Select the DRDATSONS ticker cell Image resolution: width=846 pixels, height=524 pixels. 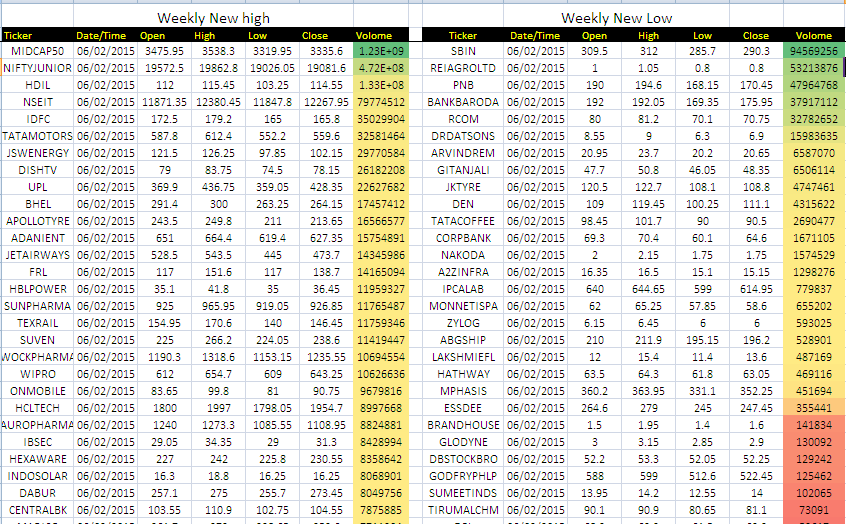point(463,136)
